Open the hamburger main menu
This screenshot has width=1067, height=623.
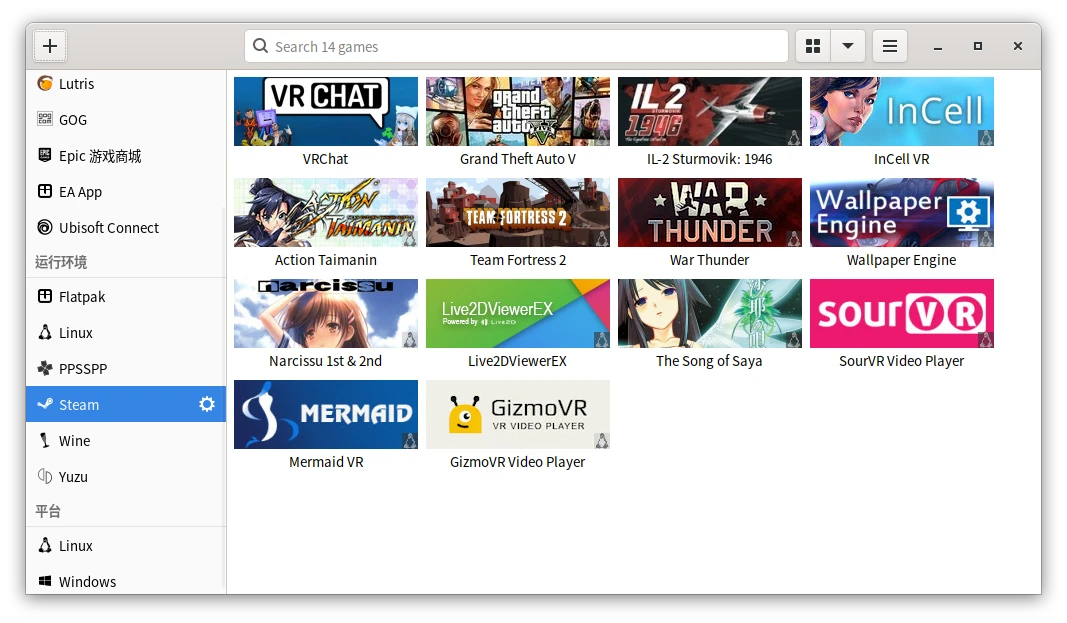pyautogui.click(x=889, y=46)
